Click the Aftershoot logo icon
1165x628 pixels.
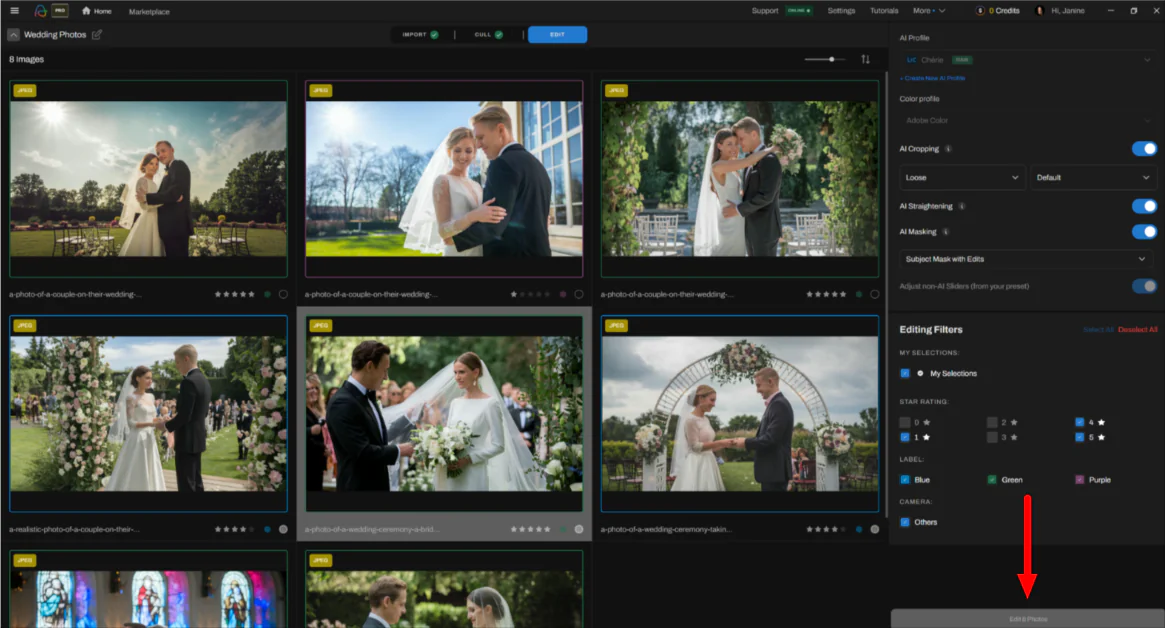tap(40, 11)
